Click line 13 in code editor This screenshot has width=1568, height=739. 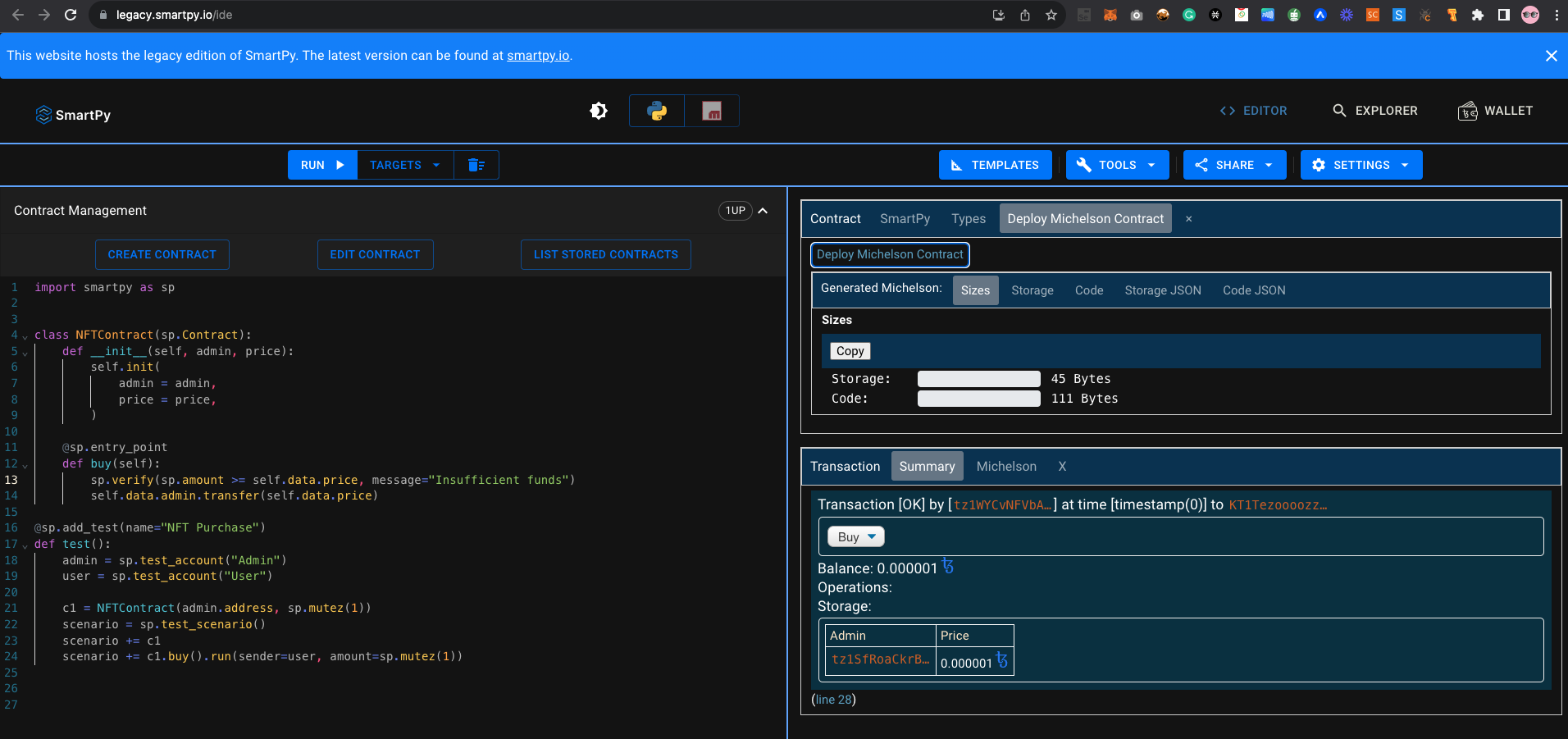click(x=333, y=480)
